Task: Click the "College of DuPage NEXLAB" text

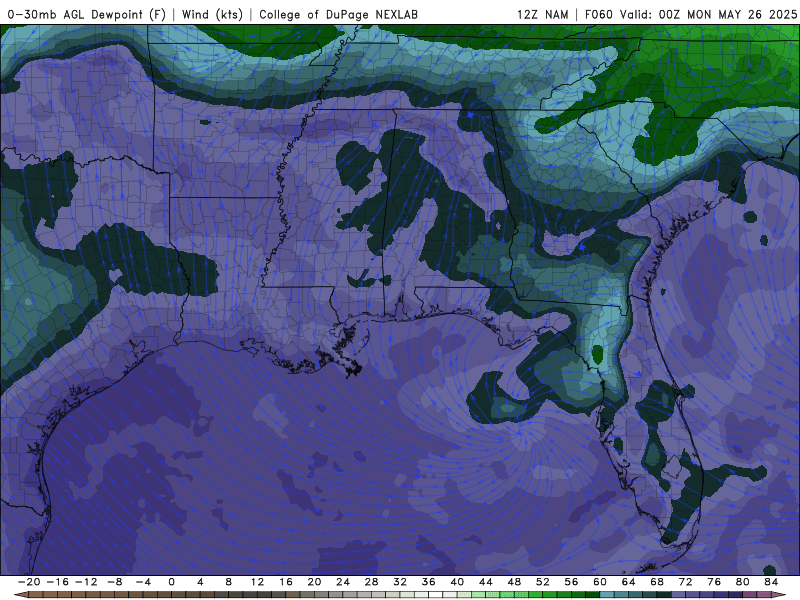Action: tap(338, 14)
